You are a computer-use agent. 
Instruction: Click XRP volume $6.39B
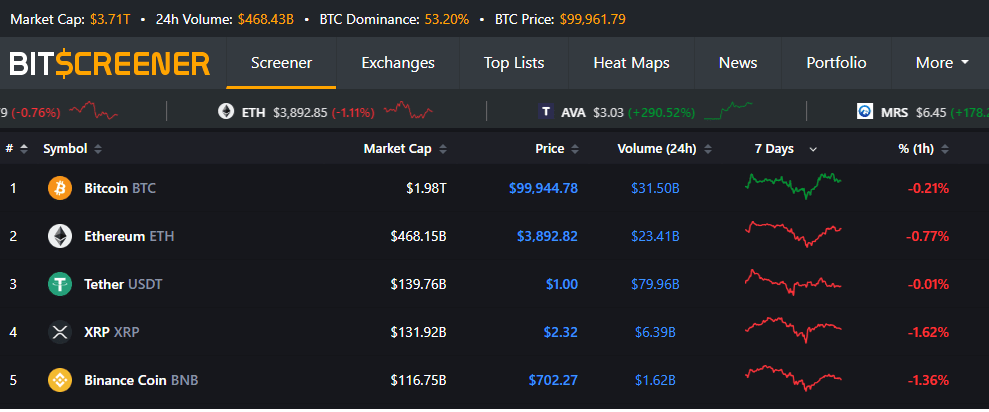655,332
